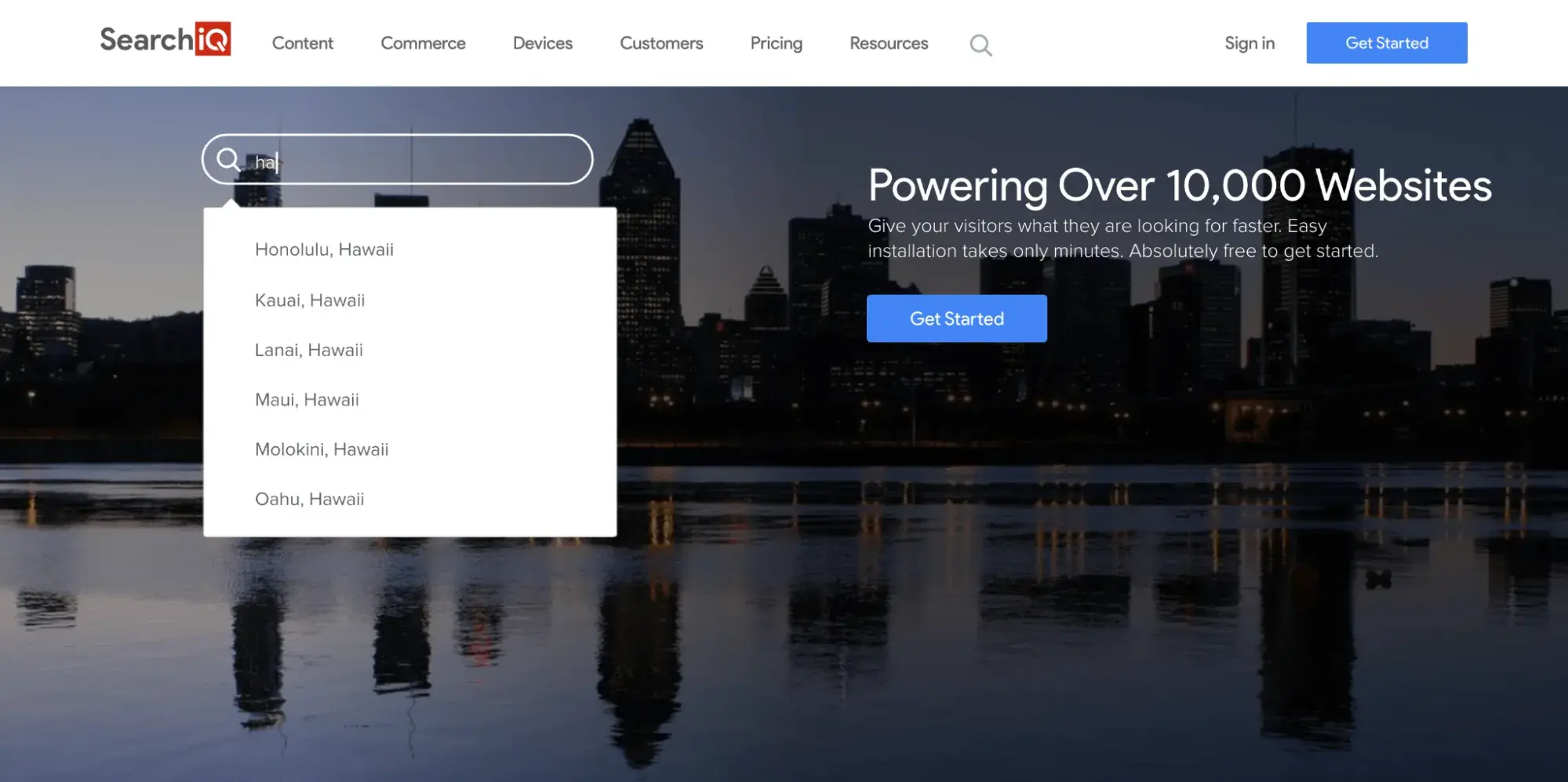Select Oahu, Hawaii from autocomplete list
This screenshot has width=1568, height=782.
(x=309, y=499)
